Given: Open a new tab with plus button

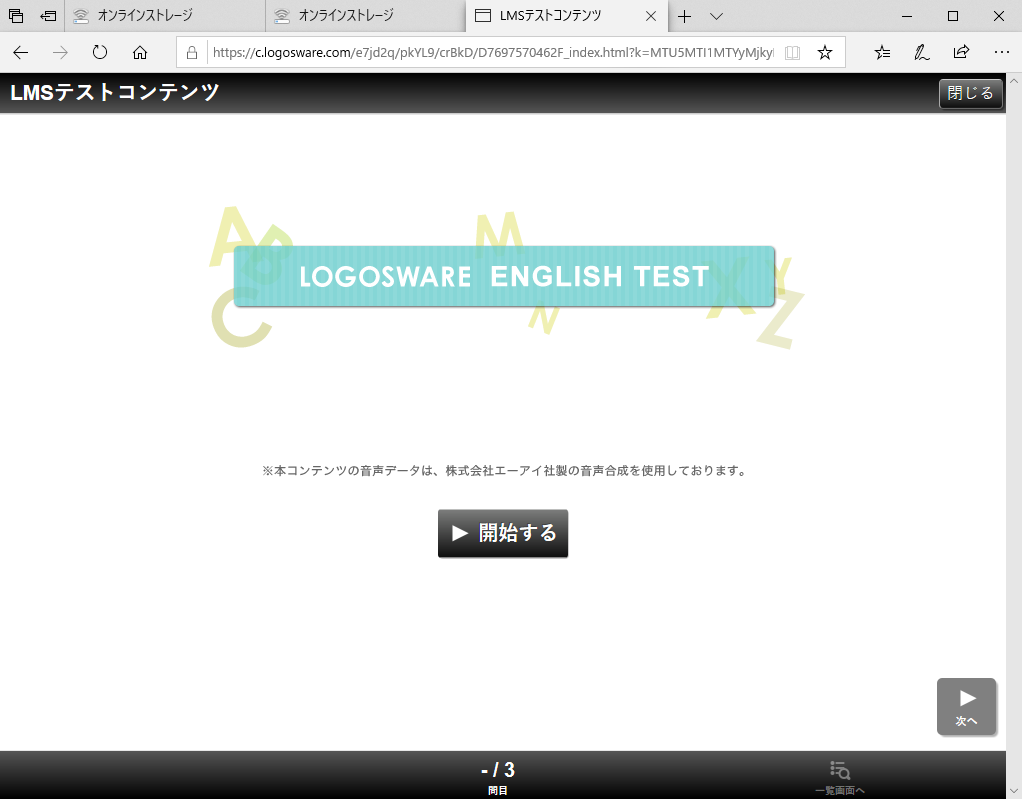Looking at the screenshot, I should (x=684, y=16).
